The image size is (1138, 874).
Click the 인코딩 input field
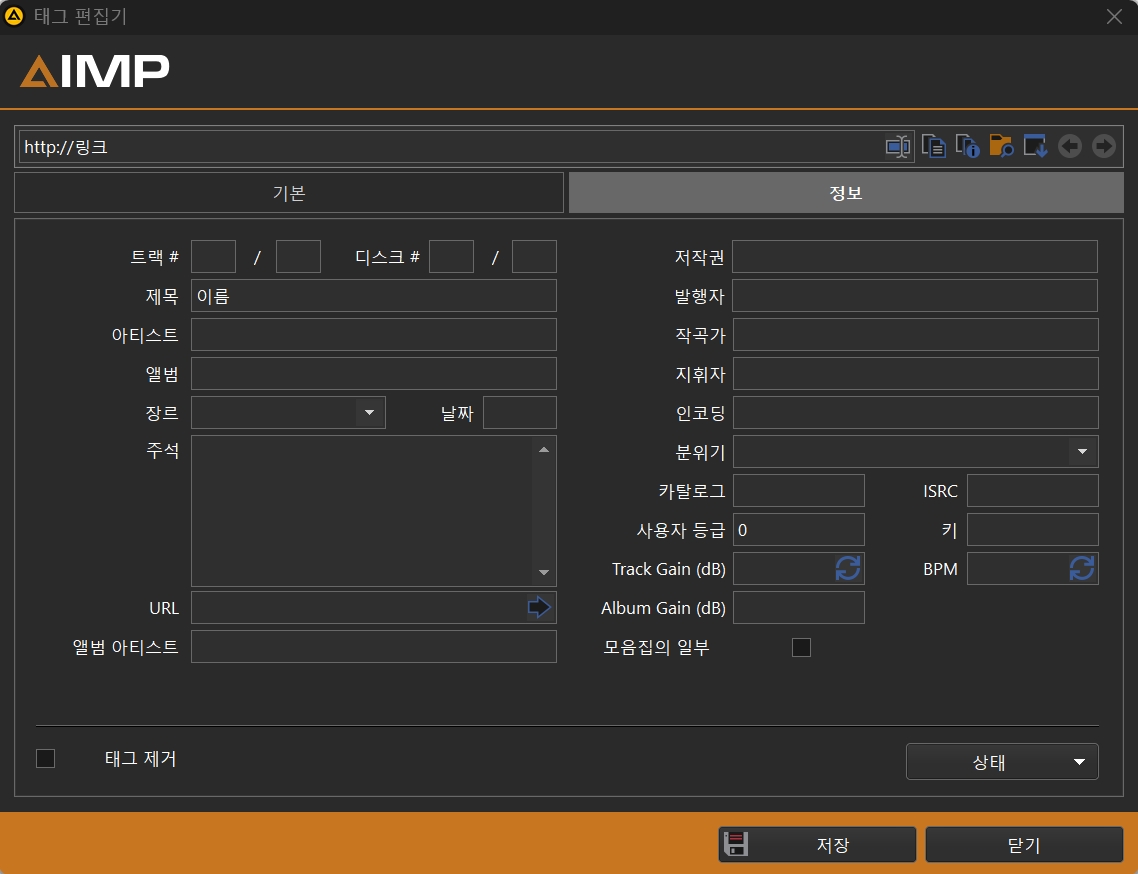[916, 412]
